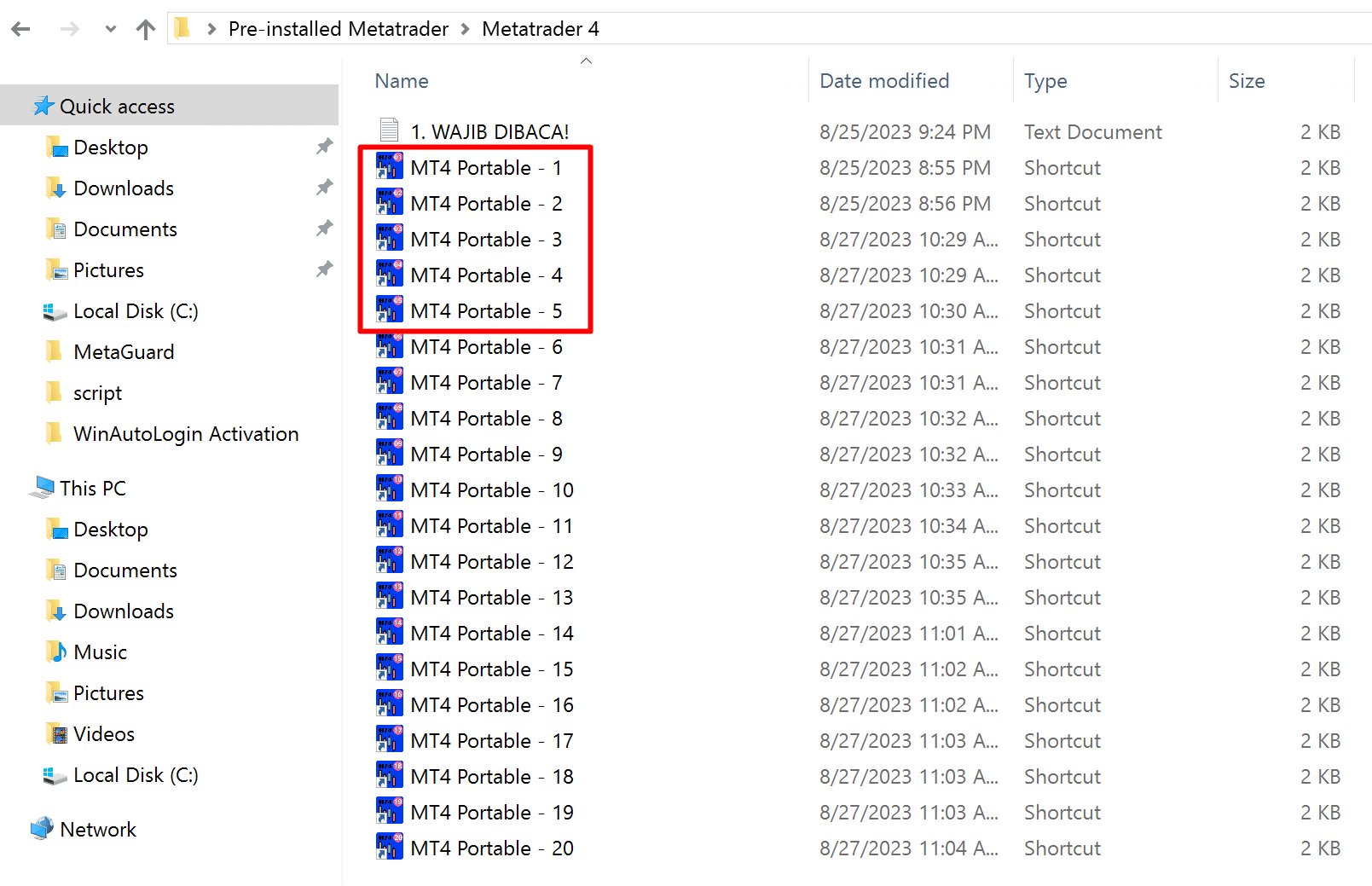Sort files by Date modified
The image size is (1372, 886).
884,81
